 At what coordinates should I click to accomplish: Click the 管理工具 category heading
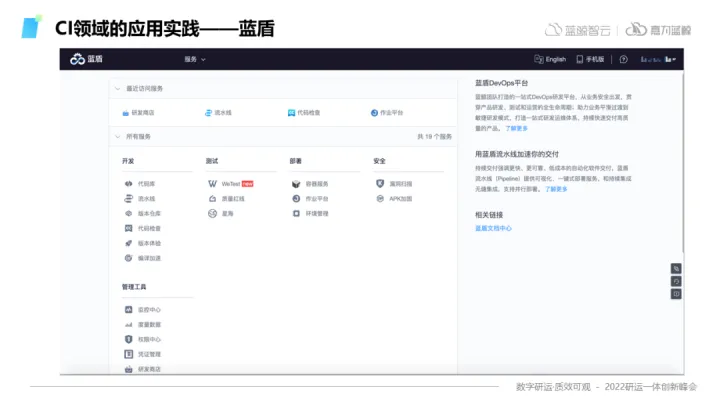[x=134, y=287]
